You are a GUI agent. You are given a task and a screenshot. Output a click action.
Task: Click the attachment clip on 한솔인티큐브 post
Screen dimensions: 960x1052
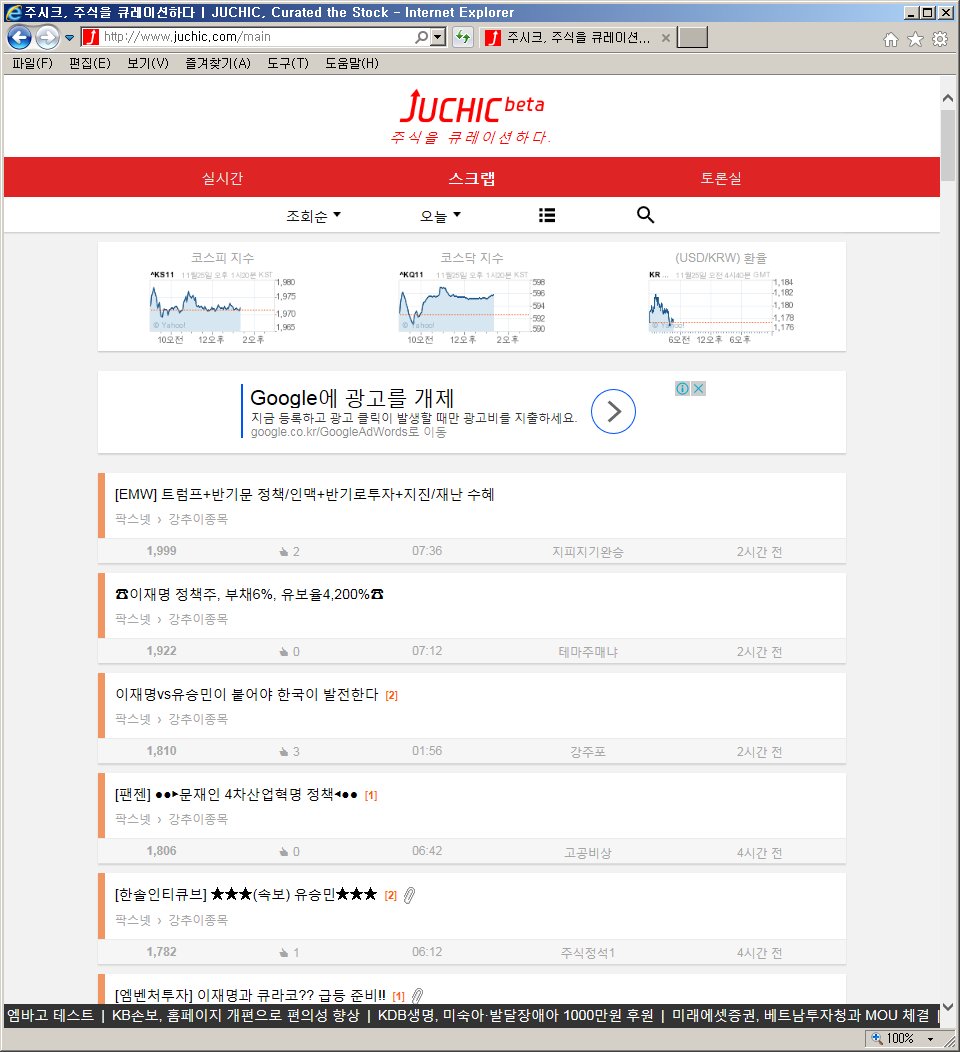coord(409,895)
